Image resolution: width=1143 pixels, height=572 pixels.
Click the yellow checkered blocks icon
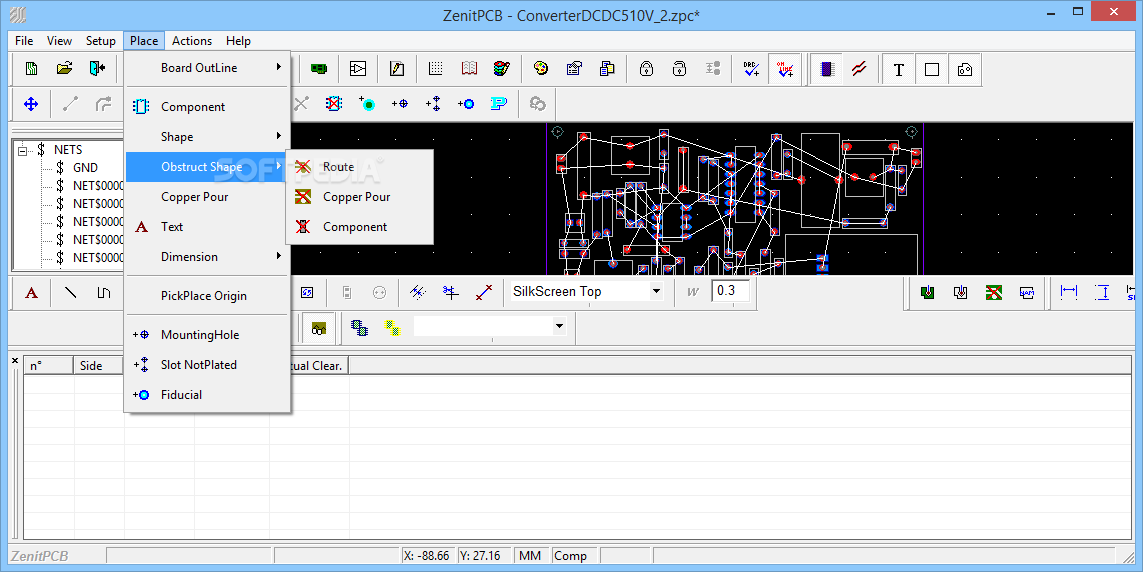[x=392, y=328]
